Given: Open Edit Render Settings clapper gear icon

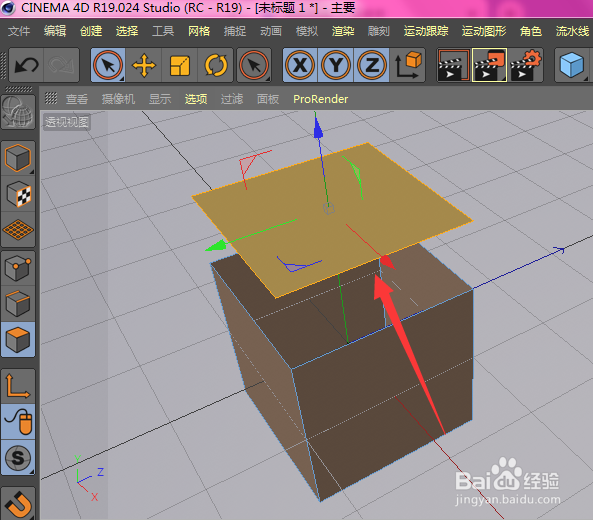Looking at the screenshot, I should (526, 65).
